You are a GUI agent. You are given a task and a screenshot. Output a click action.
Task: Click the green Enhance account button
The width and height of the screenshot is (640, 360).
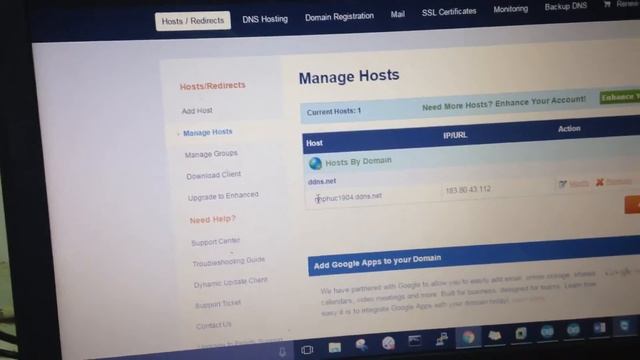(620, 97)
